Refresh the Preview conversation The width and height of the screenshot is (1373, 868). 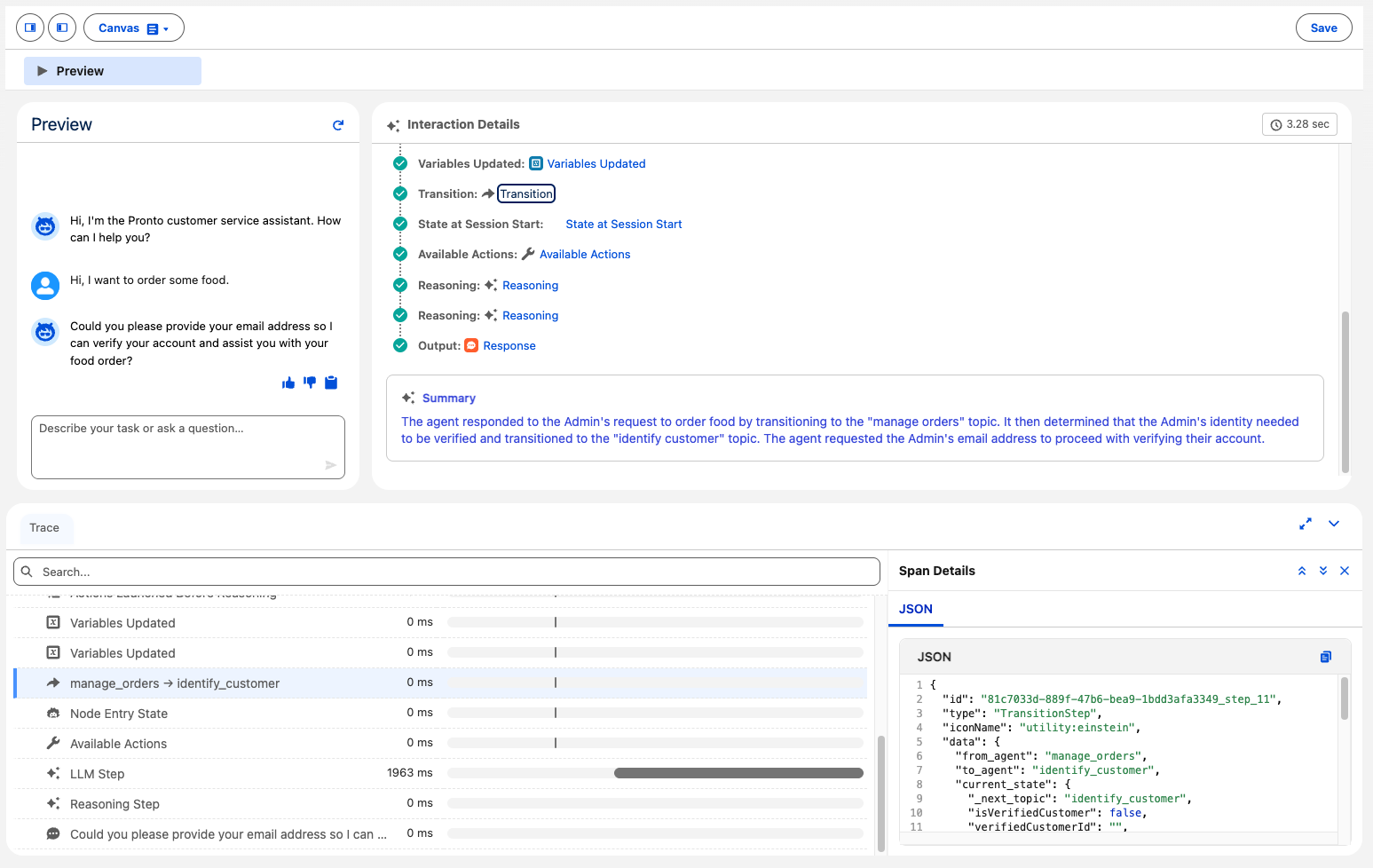(x=338, y=124)
